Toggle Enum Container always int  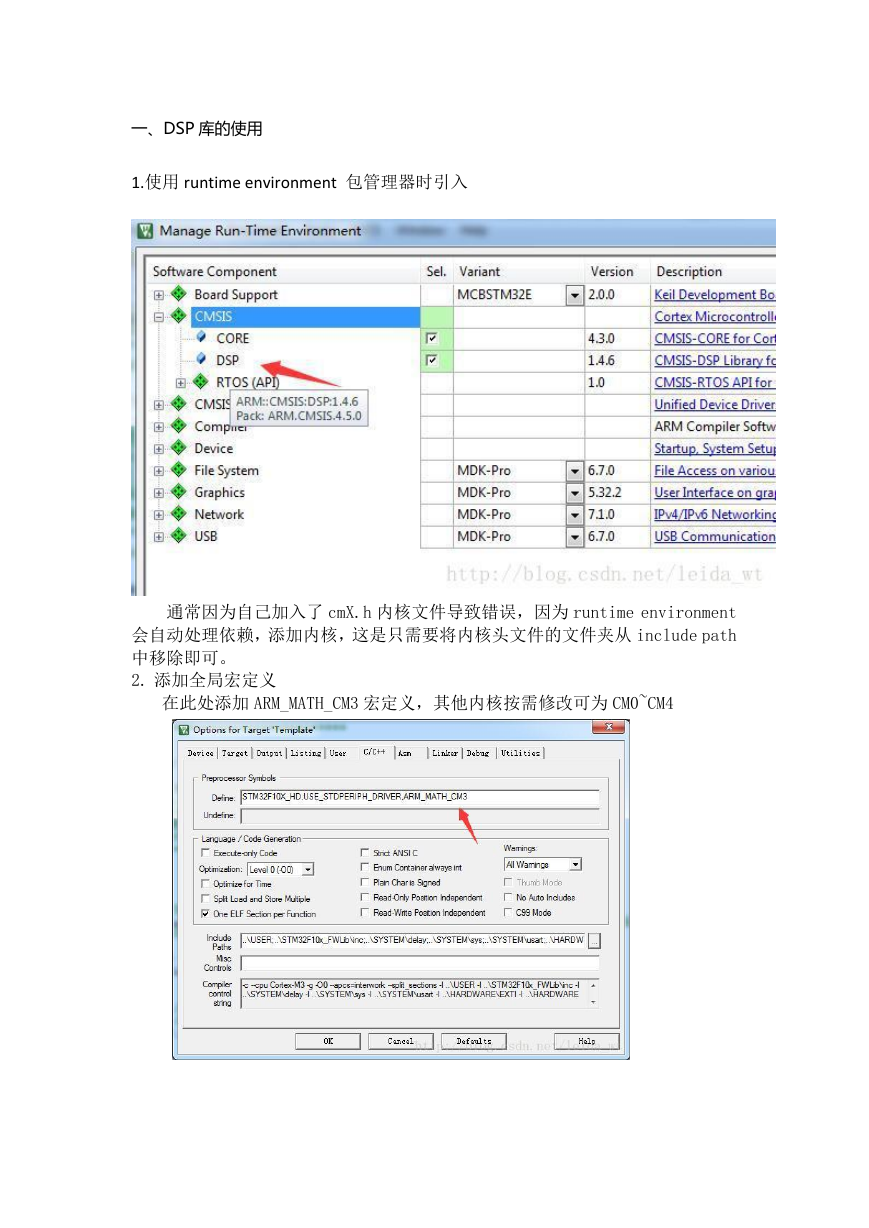[x=365, y=868]
